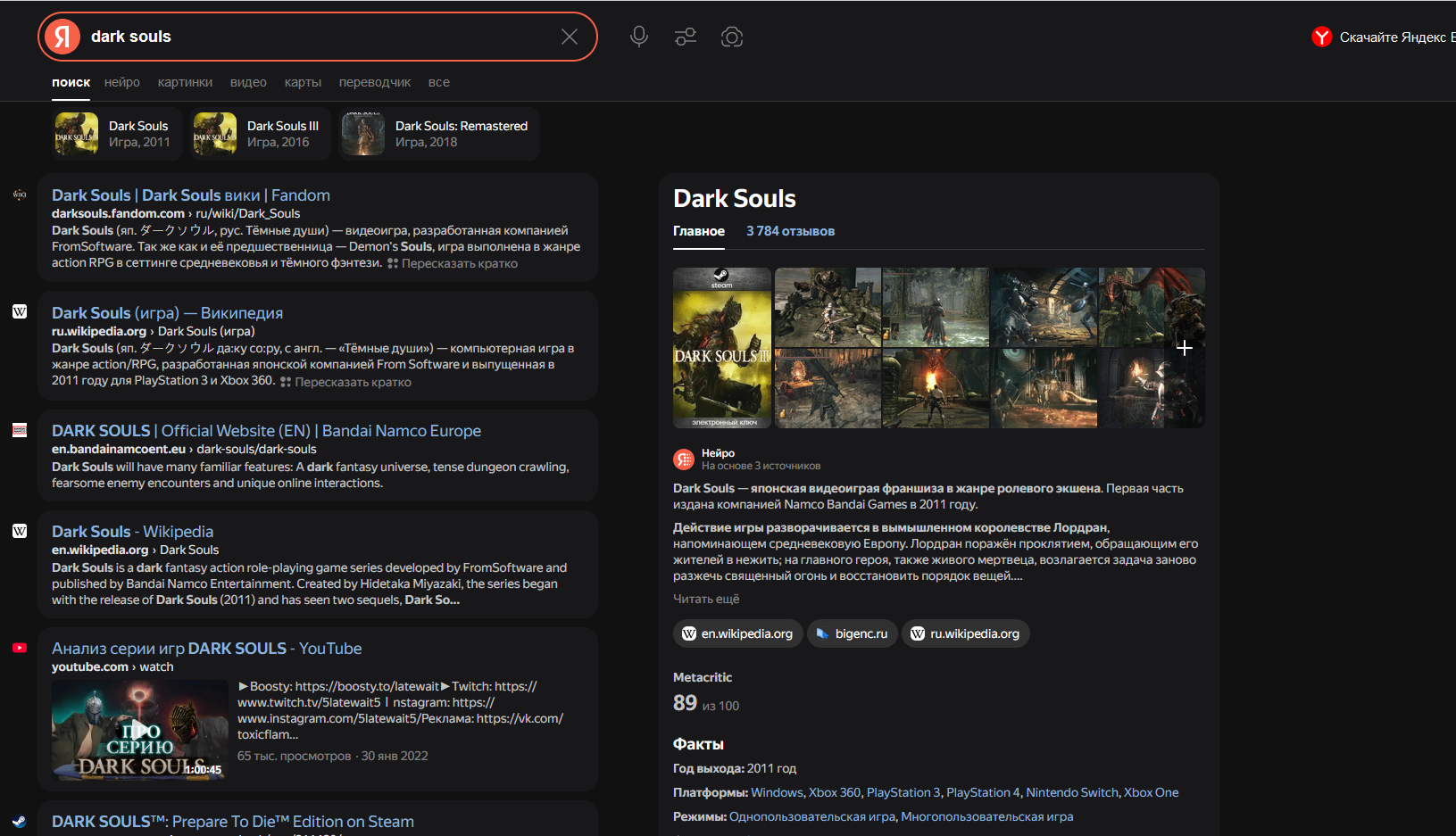Click Многопользовательская игра mode link

coord(987,816)
